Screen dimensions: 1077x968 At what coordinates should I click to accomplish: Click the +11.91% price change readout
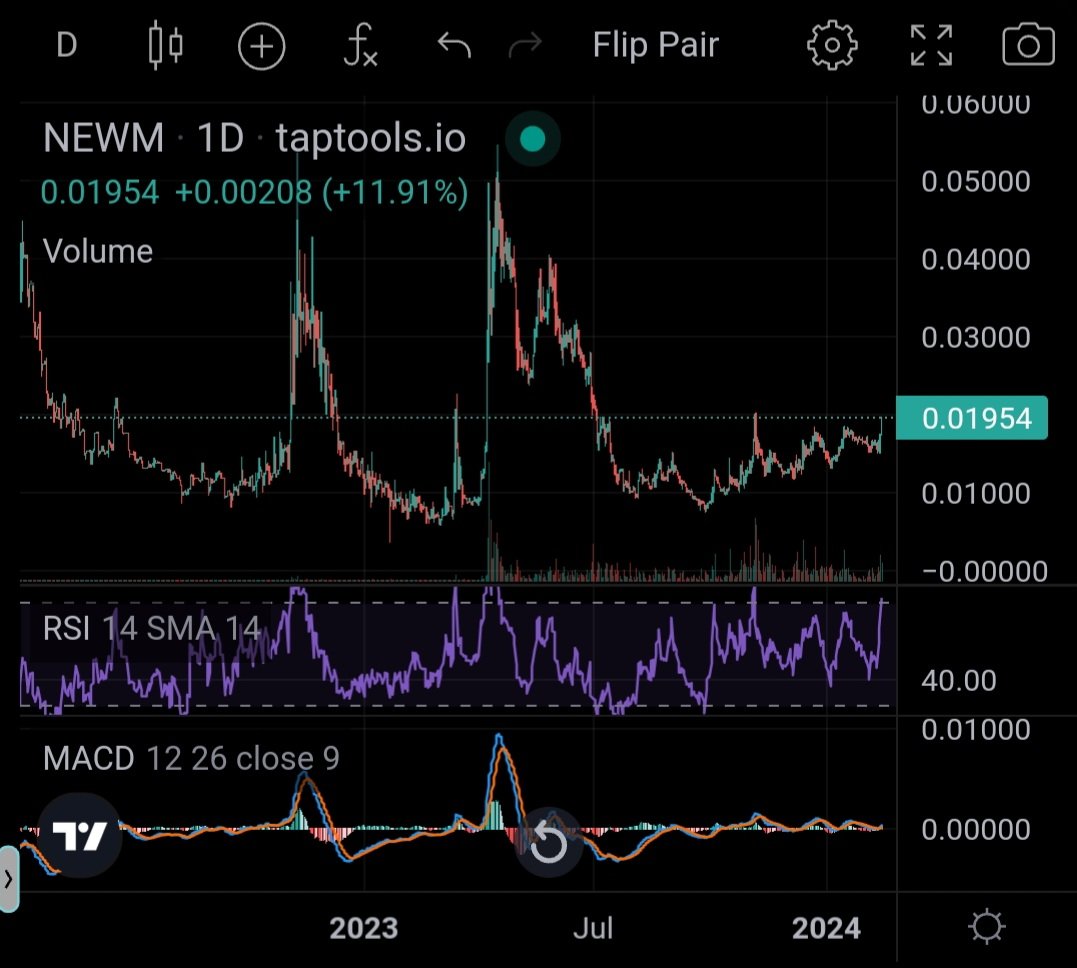(395, 192)
